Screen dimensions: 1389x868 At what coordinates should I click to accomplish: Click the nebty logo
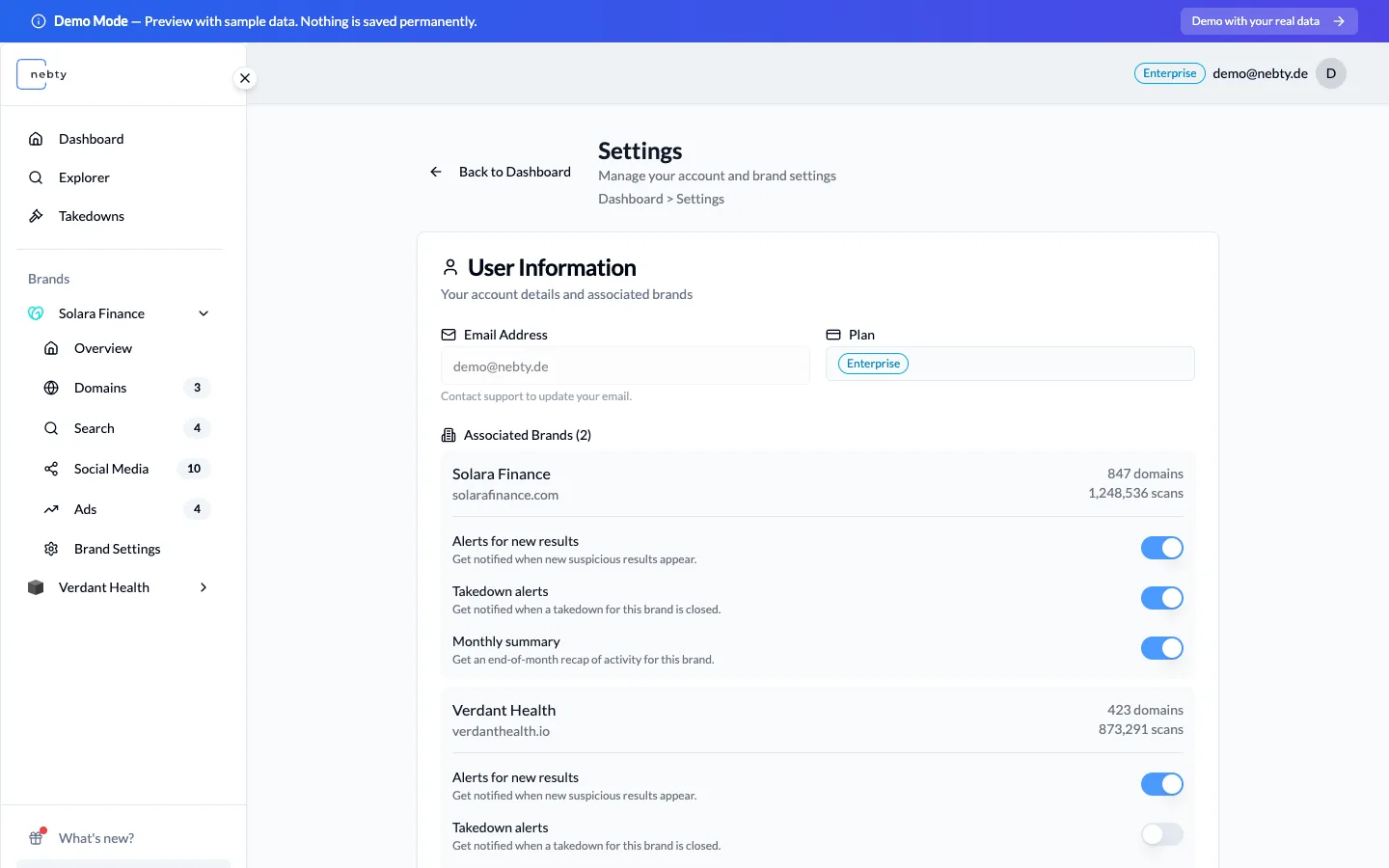point(42,74)
